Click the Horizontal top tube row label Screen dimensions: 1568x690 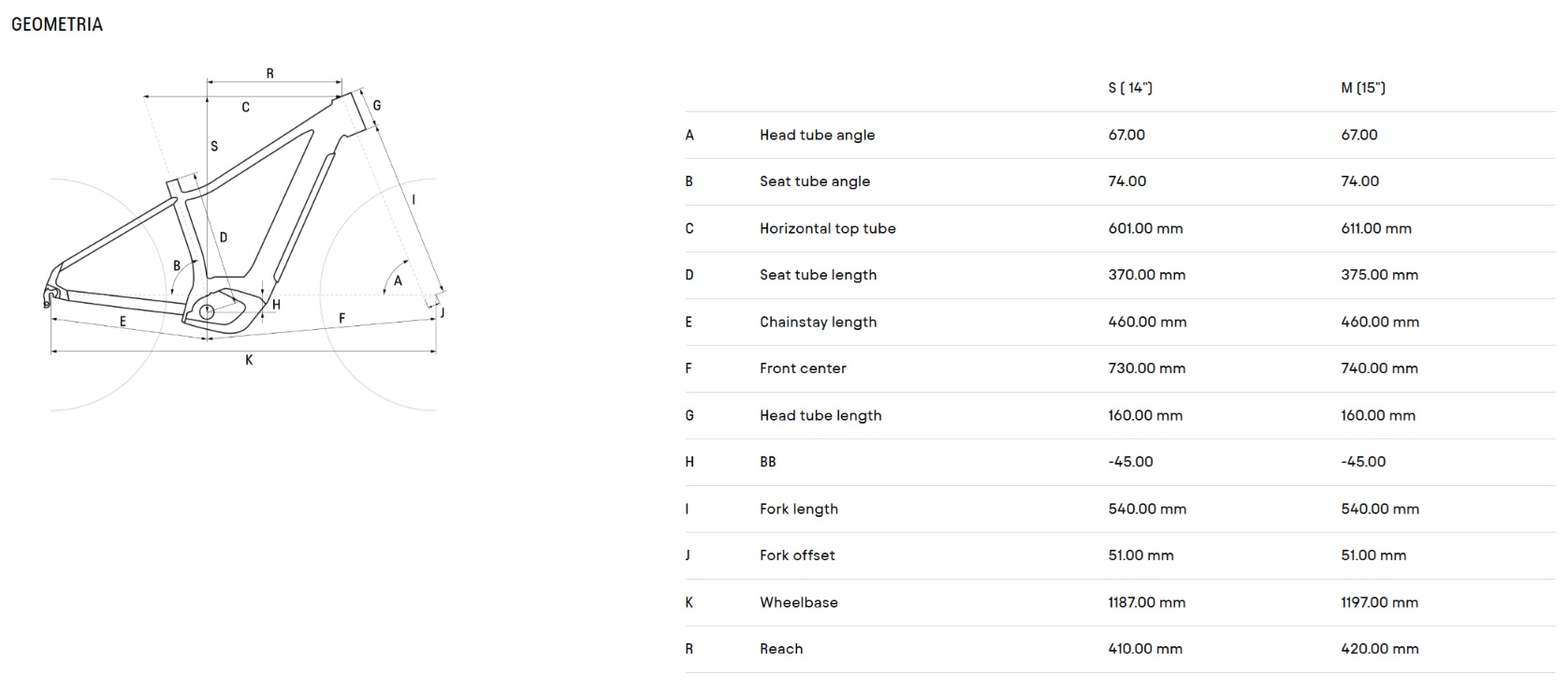point(827,228)
